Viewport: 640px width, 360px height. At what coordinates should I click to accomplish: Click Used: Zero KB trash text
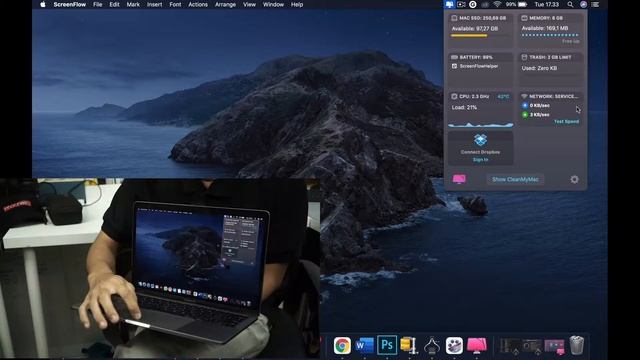tap(539, 68)
